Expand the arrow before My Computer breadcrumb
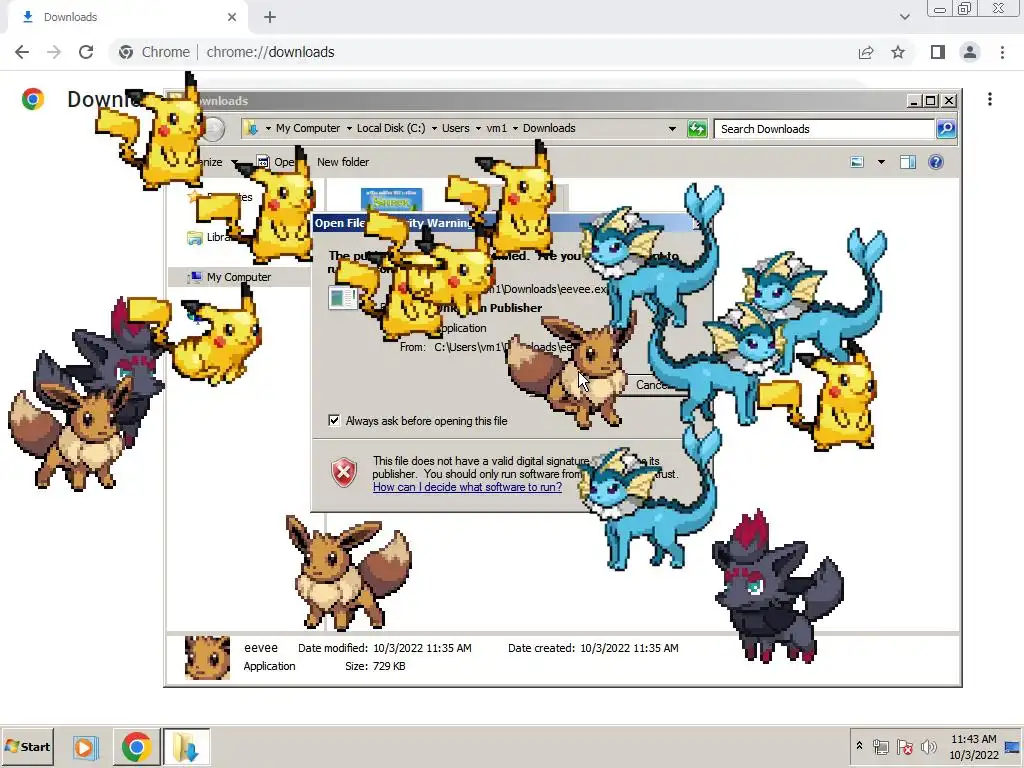Image resolution: width=1024 pixels, height=768 pixels. pyautogui.click(x=268, y=129)
